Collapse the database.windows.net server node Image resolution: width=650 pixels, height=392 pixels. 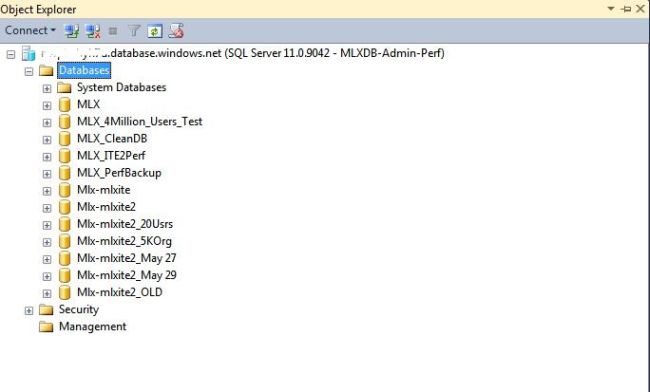[x=11, y=54]
